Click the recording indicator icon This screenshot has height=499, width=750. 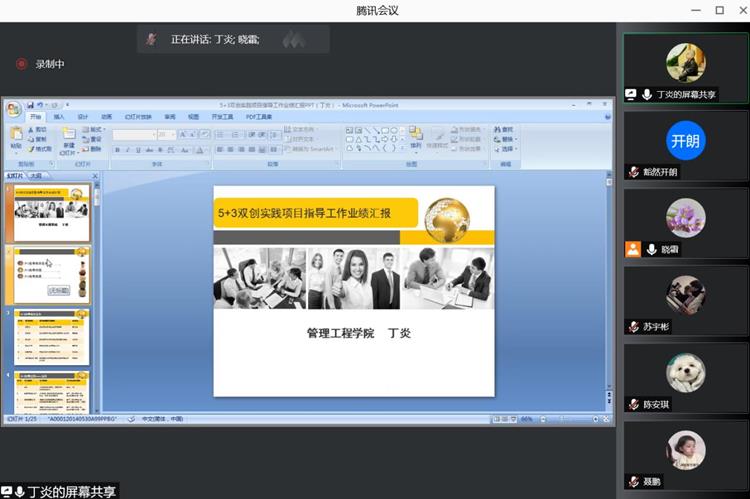tap(21, 64)
